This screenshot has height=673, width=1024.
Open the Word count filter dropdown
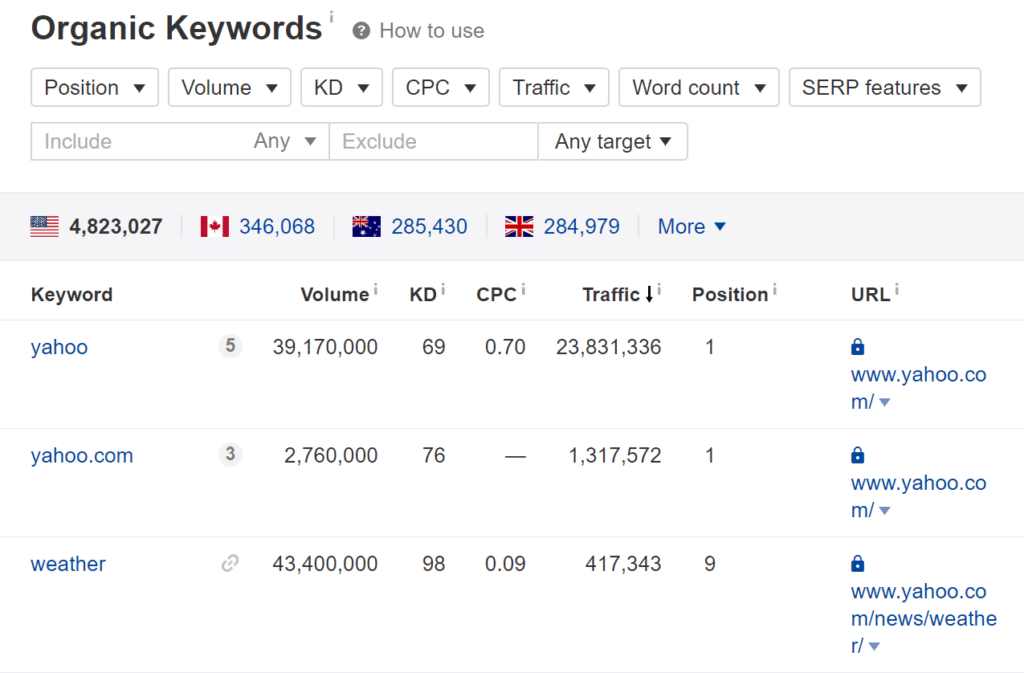point(699,87)
